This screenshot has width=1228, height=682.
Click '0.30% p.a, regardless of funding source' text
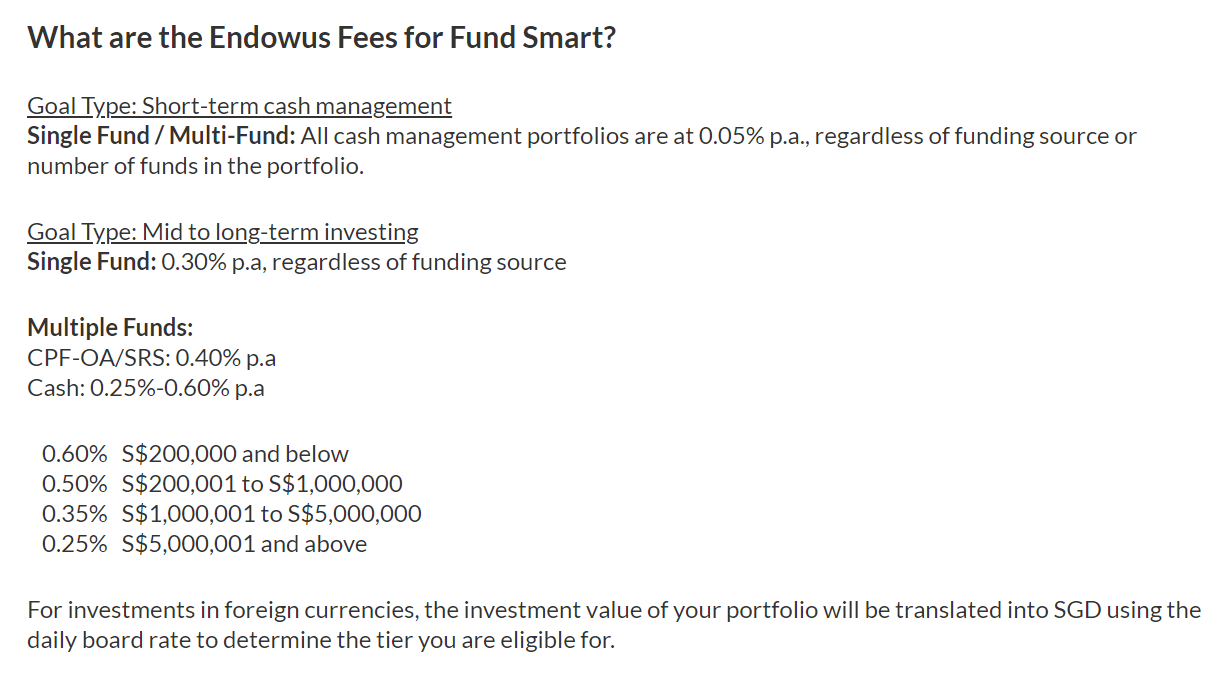coord(363,262)
